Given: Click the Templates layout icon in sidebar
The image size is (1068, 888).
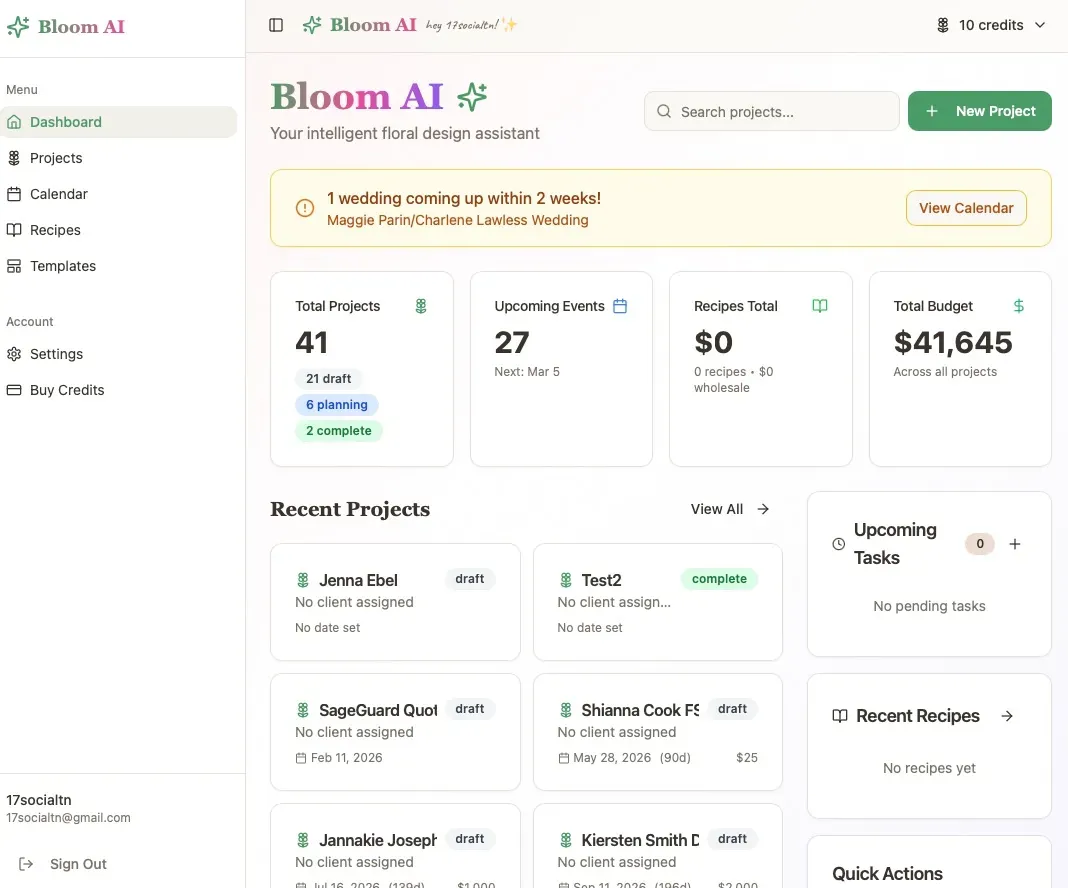Looking at the screenshot, I should point(14,266).
